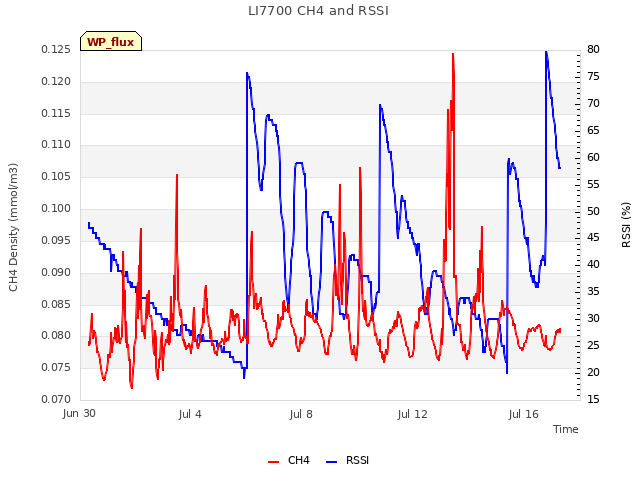Click the 35 right axis value
The height and width of the screenshot is (480, 640).
point(593,291)
